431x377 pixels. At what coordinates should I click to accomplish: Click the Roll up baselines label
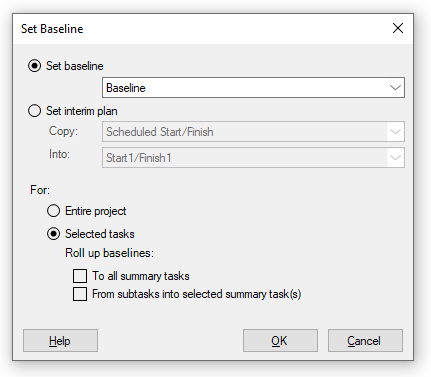tap(109, 253)
